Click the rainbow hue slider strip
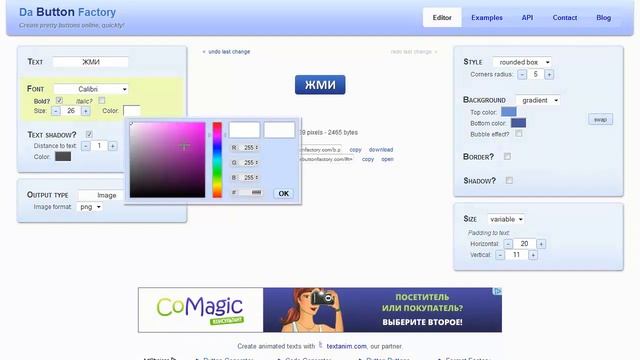Image resolution: width=640 pixels, height=360 pixels. click(x=217, y=160)
